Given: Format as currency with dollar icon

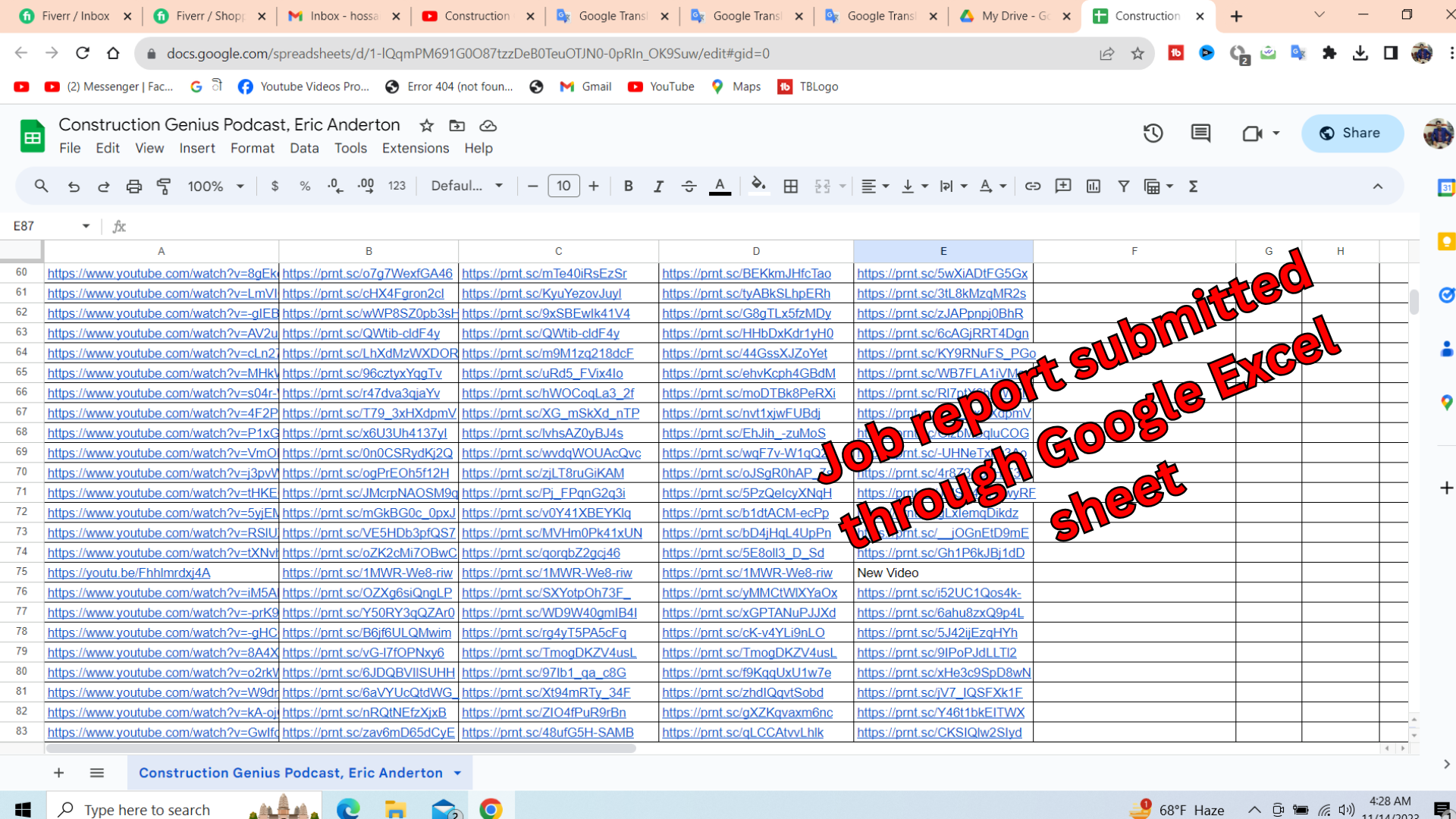Looking at the screenshot, I should coord(275,186).
